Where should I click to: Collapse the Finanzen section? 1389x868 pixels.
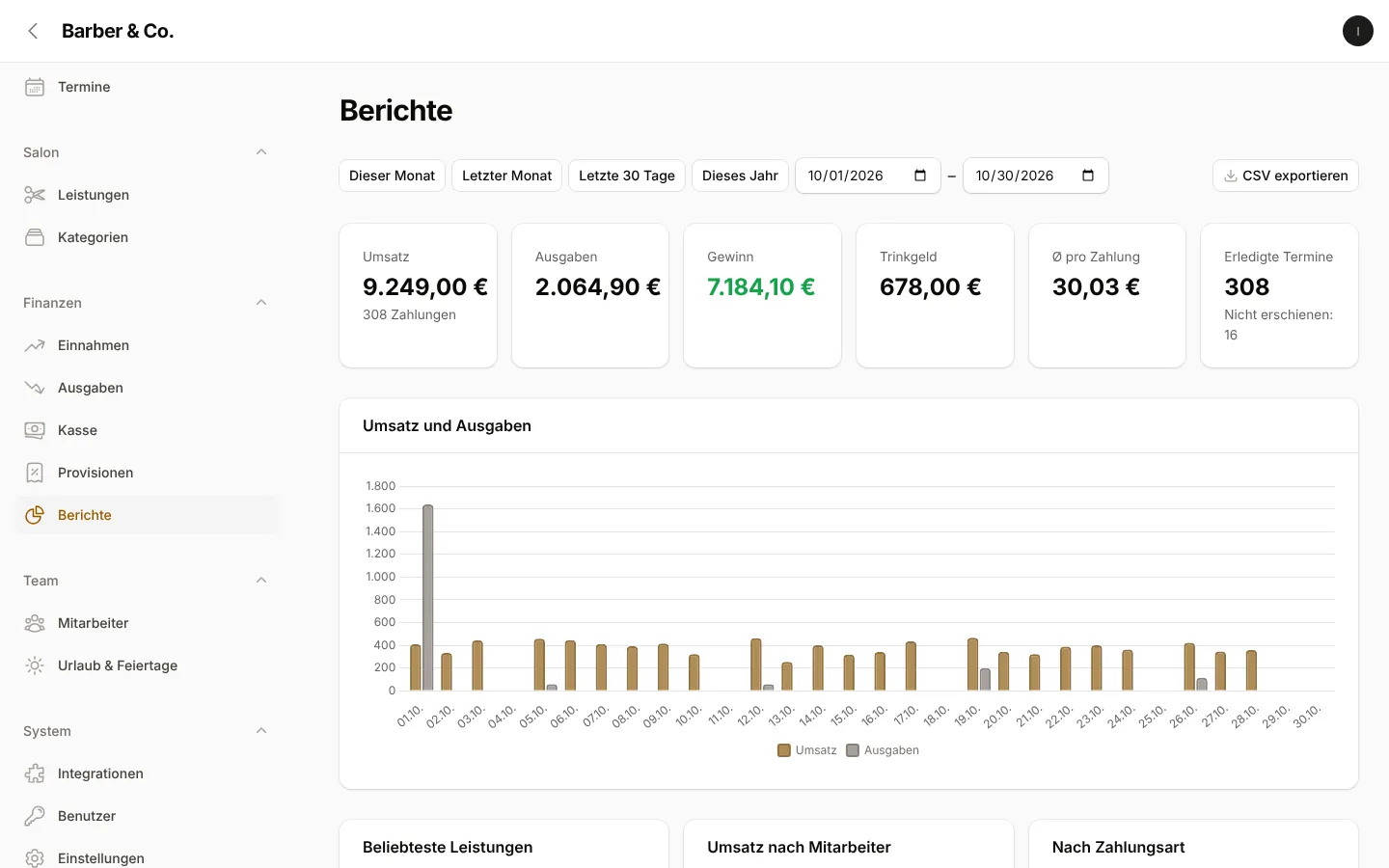(261, 303)
